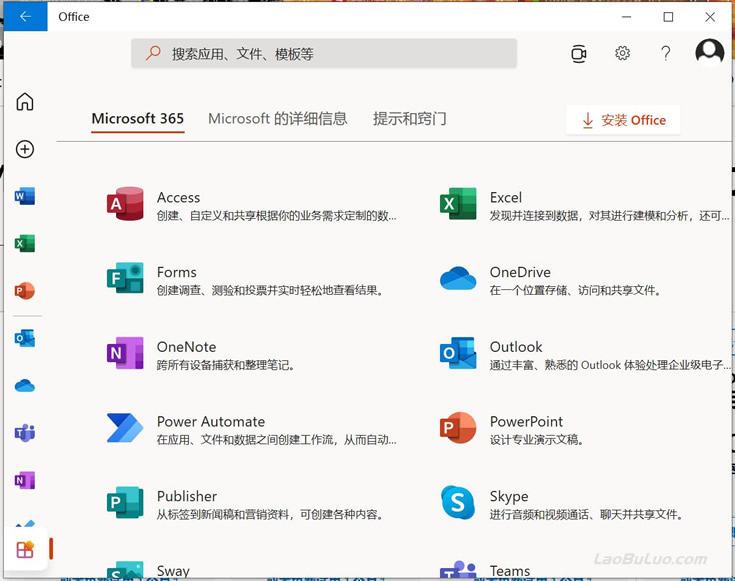Click the PowerPoint description 设计专业演示文稿
735x581 pixels.
pyautogui.click(x=536, y=440)
